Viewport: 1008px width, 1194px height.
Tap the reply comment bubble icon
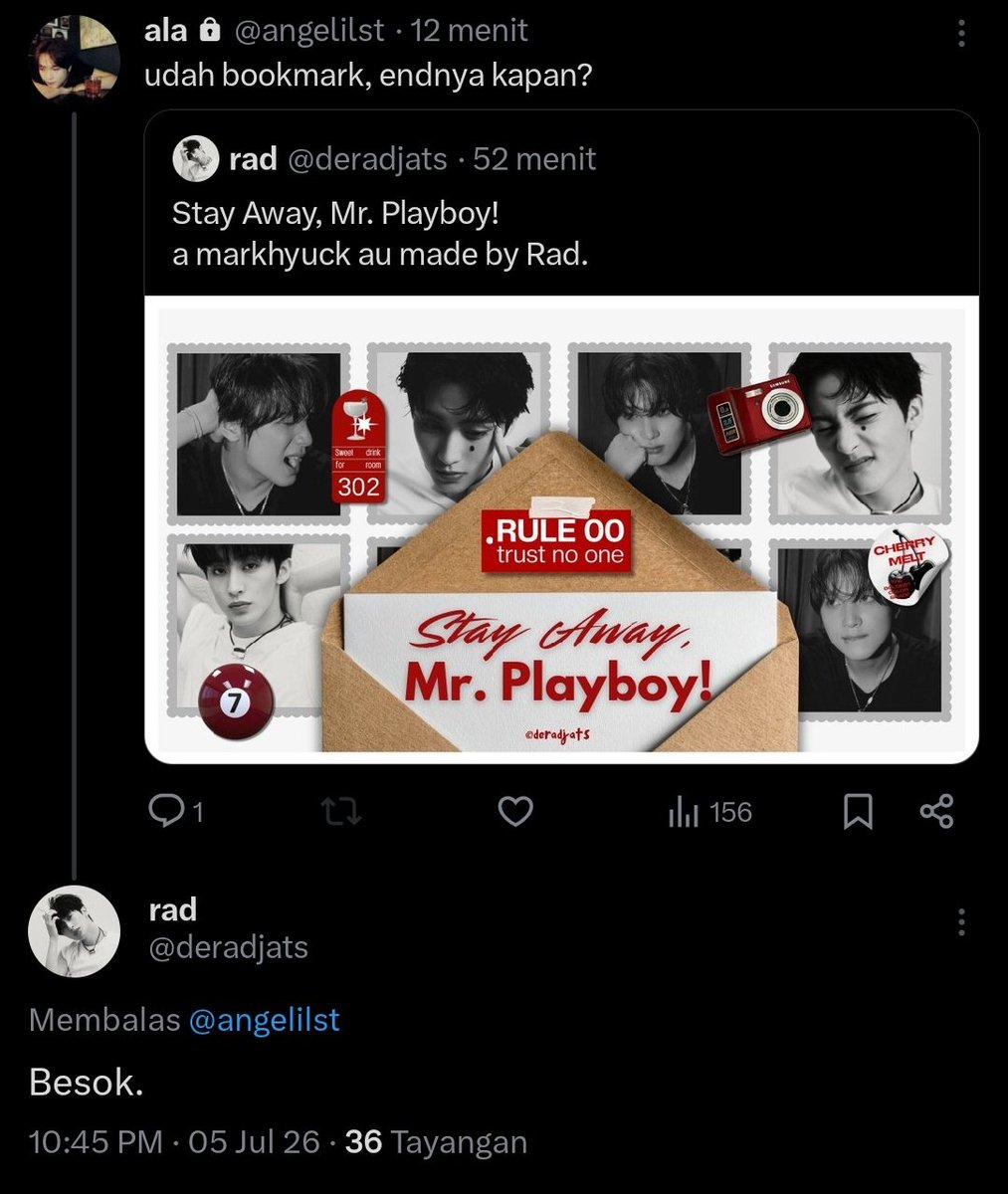pyautogui.click(x=163, y=813)
